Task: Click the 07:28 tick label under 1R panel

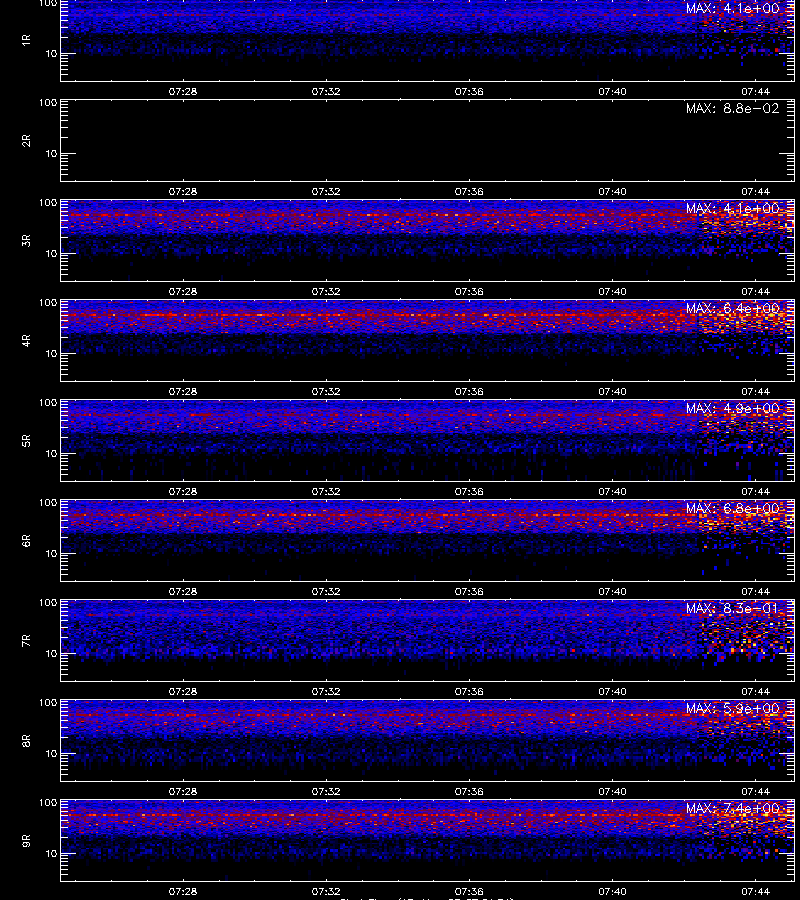Action: pyautogui.click(x=182, y=91)
